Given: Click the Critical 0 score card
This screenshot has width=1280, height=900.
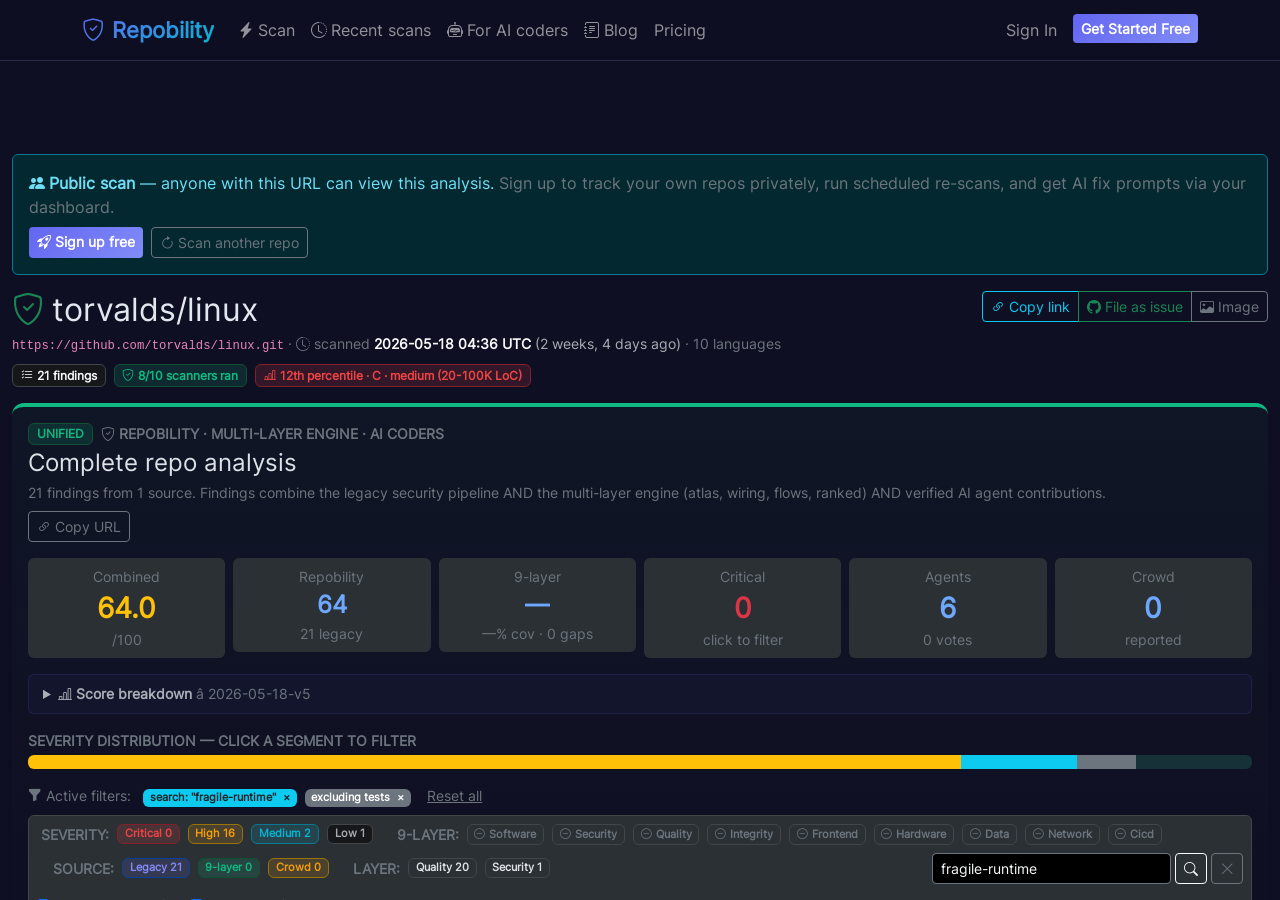Looking at the screenshot, I should point(742,608).
